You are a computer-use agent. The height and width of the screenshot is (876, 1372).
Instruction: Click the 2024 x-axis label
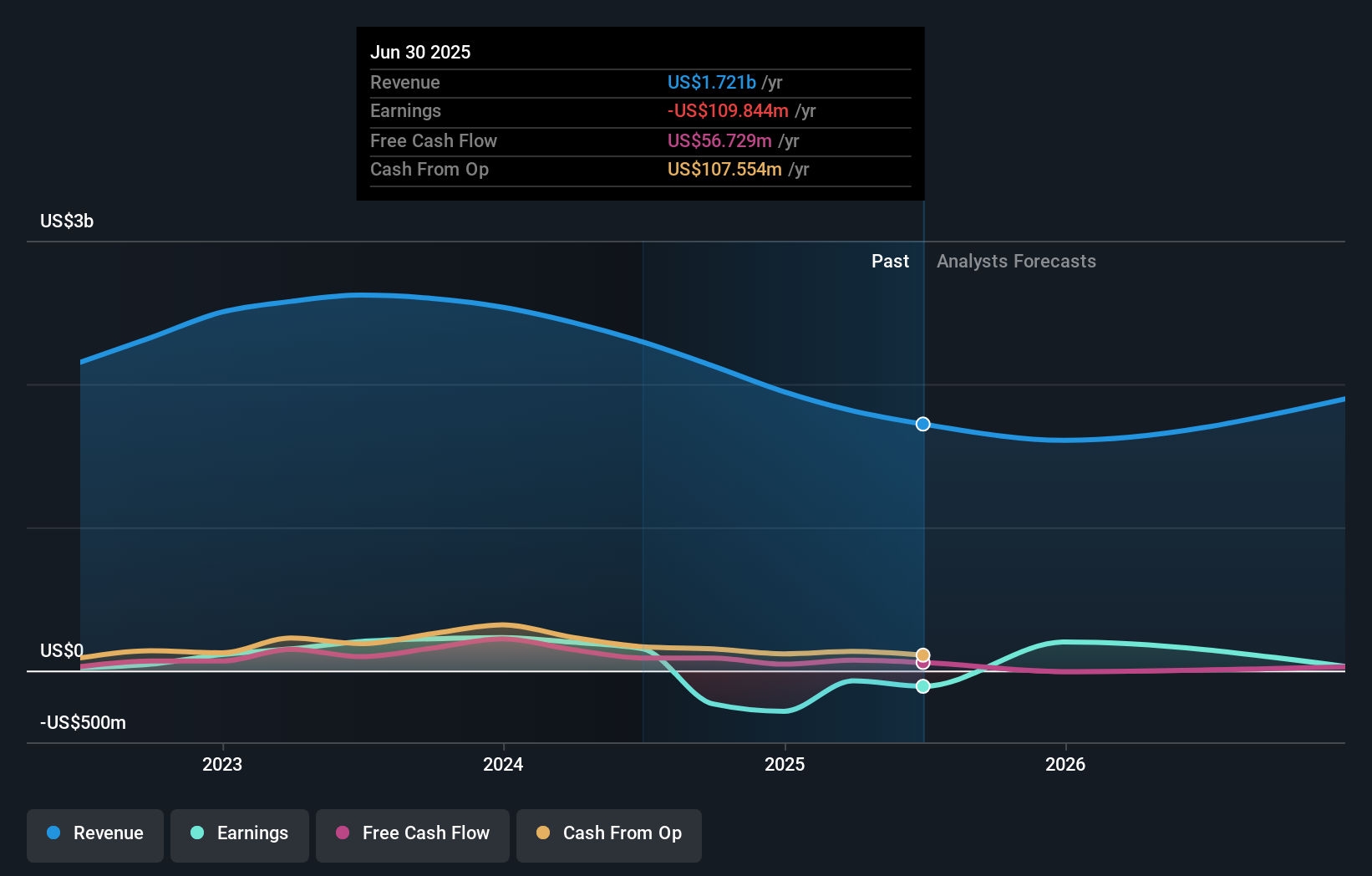point(503,764)
